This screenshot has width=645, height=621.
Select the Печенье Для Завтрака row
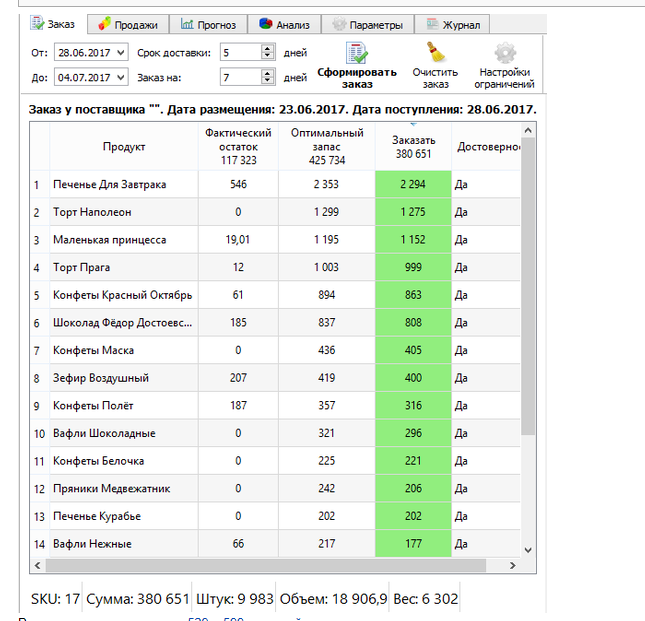pos(275,184)
